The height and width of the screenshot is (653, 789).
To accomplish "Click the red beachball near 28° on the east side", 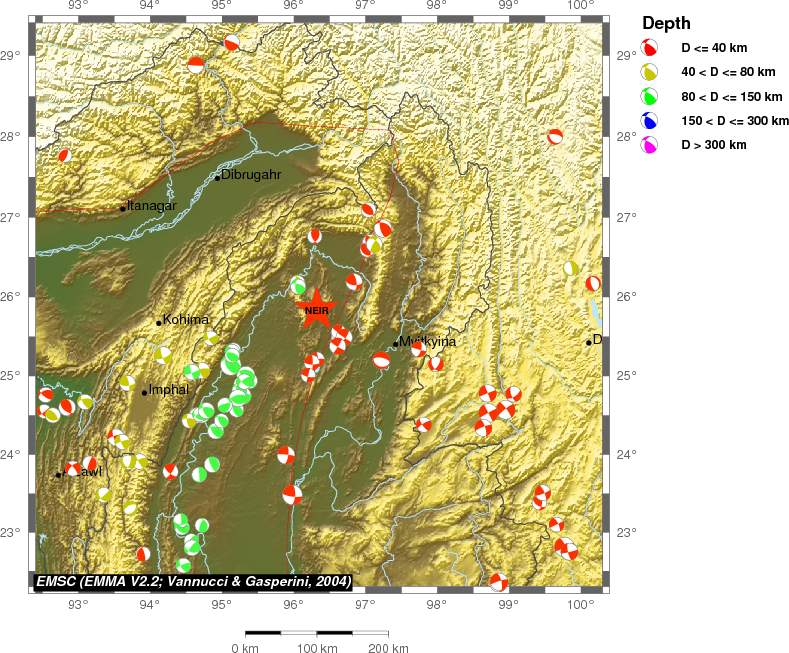I will pyautogui.click(x=555, y=136).
